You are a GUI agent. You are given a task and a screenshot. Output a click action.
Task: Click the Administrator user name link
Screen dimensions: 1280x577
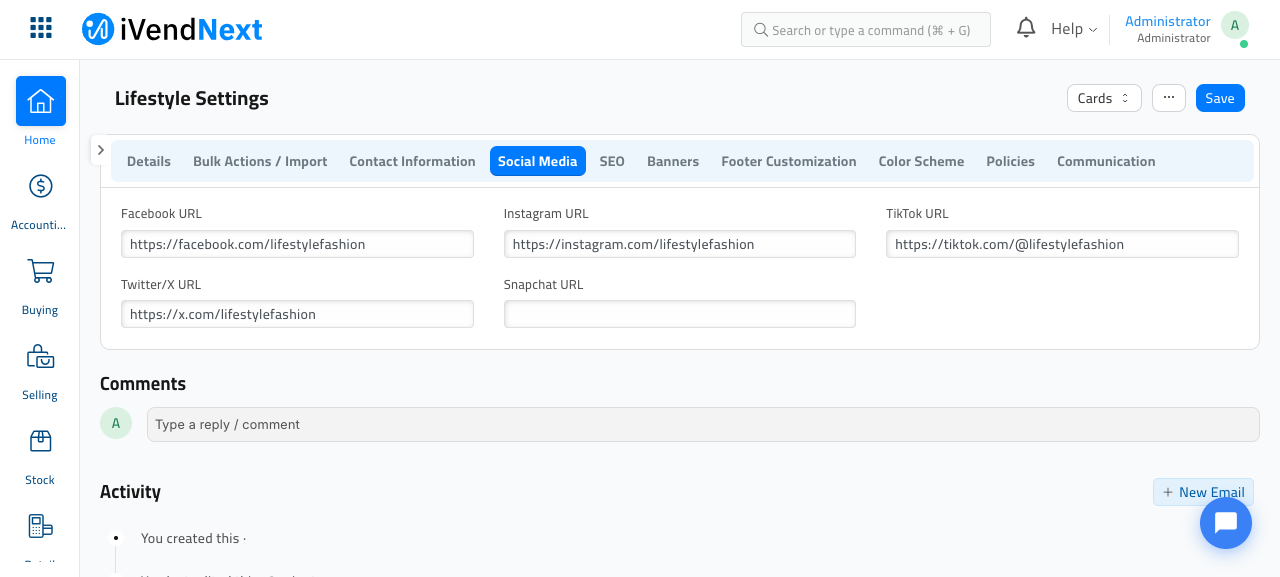click(x=1168, y=21)
